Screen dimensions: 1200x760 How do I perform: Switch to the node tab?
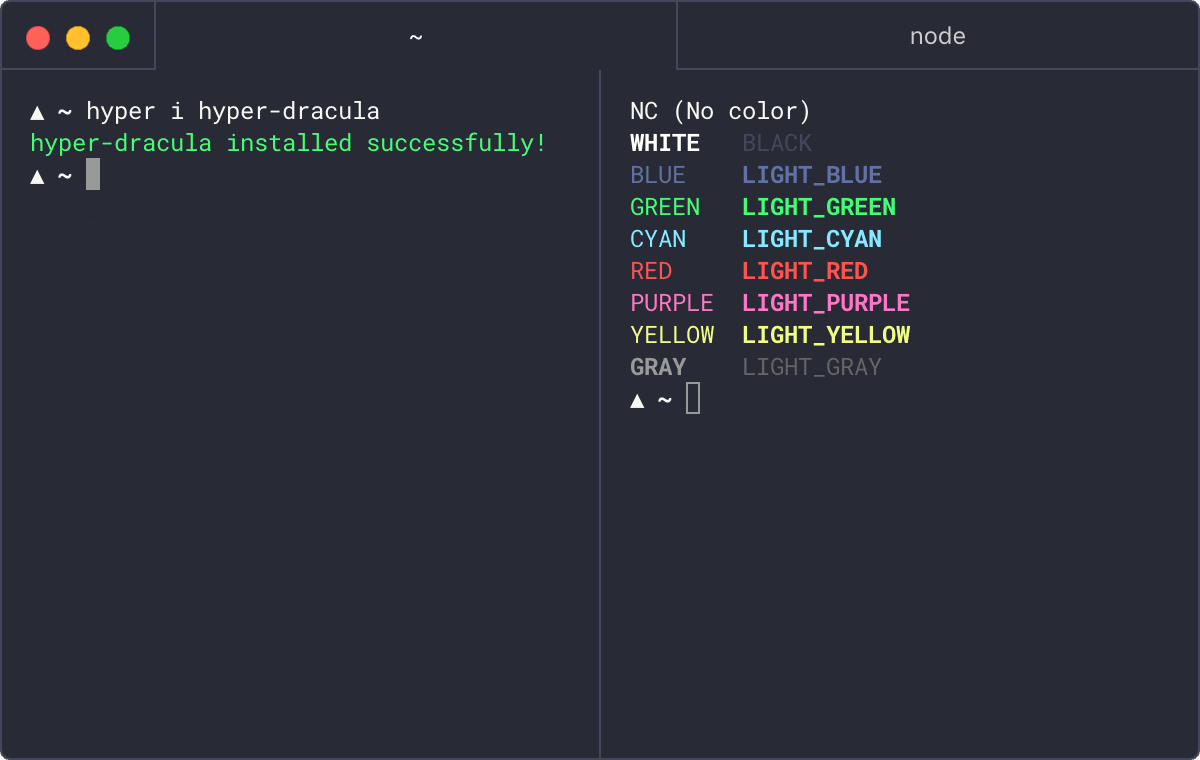(937, 37)
